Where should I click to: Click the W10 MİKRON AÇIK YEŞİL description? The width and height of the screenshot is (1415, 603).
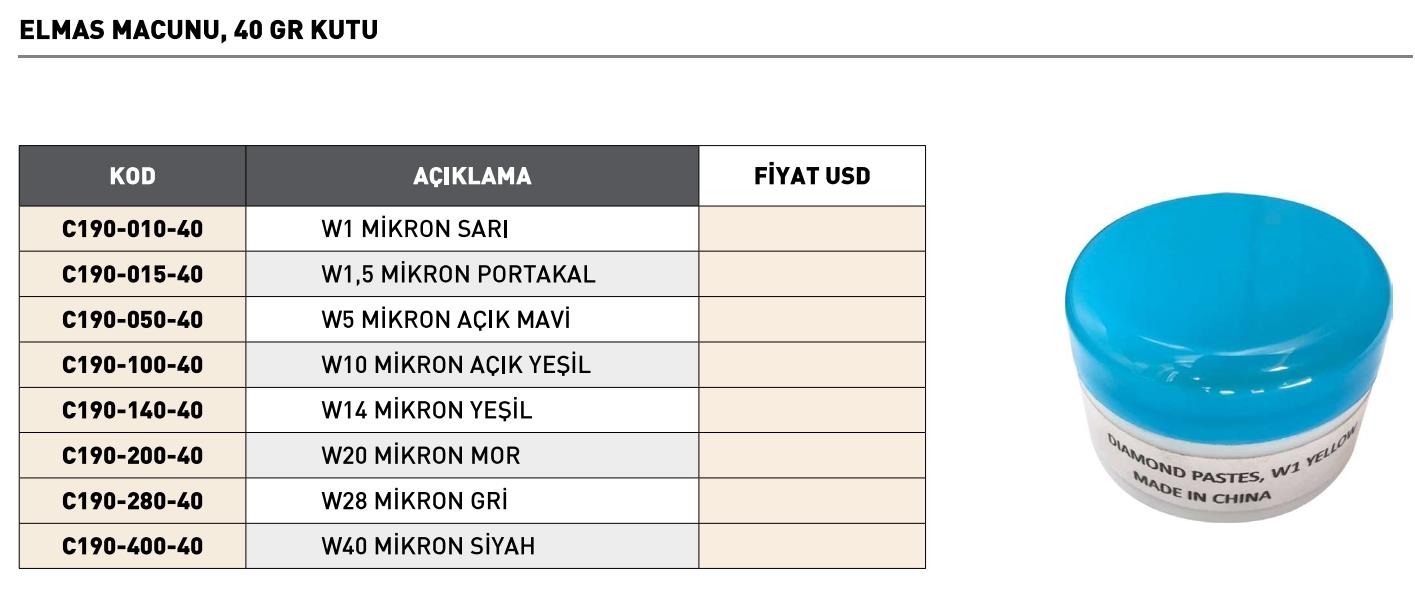pos(455,365)
